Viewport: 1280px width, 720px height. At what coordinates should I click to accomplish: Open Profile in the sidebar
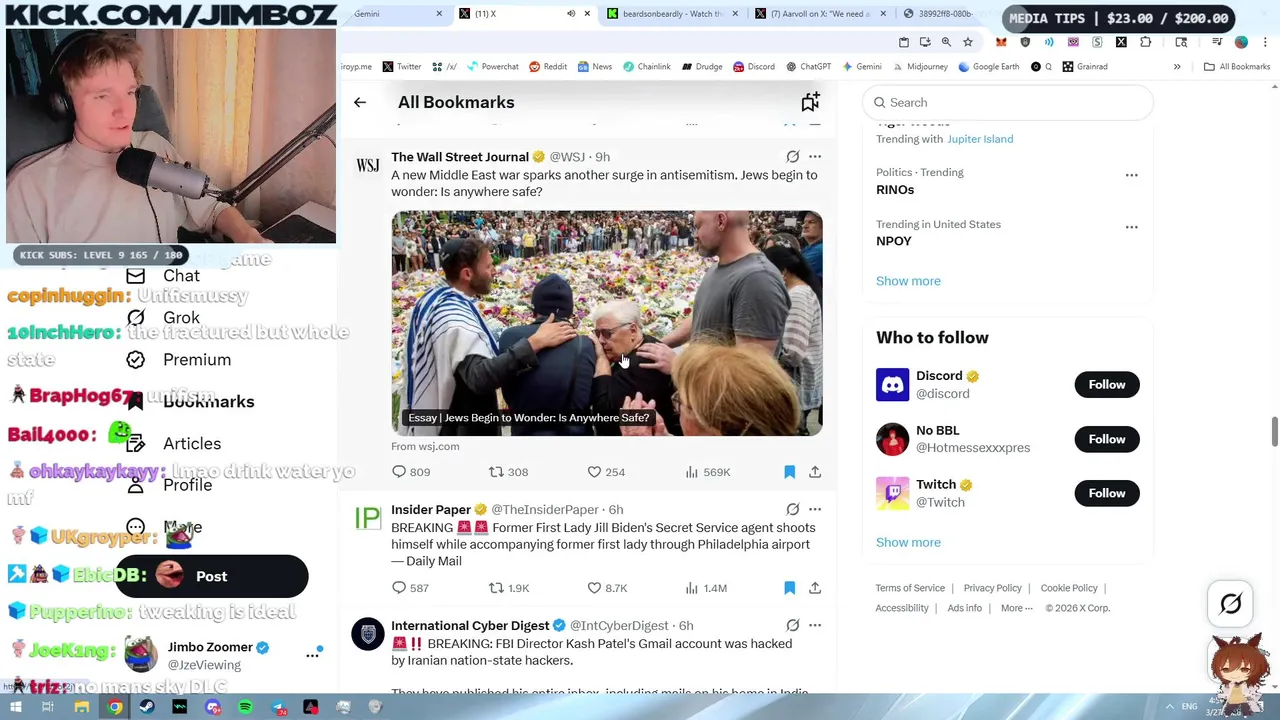(170, 485)
